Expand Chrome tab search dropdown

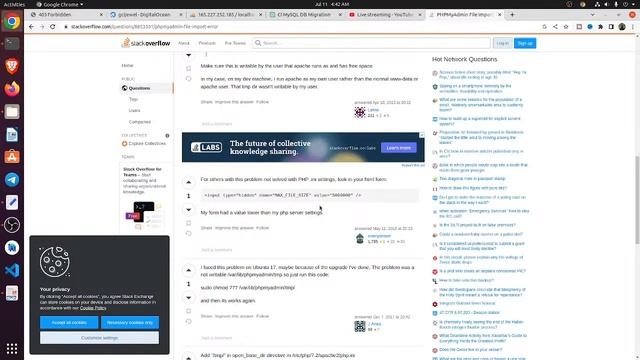tap(593, 15)
